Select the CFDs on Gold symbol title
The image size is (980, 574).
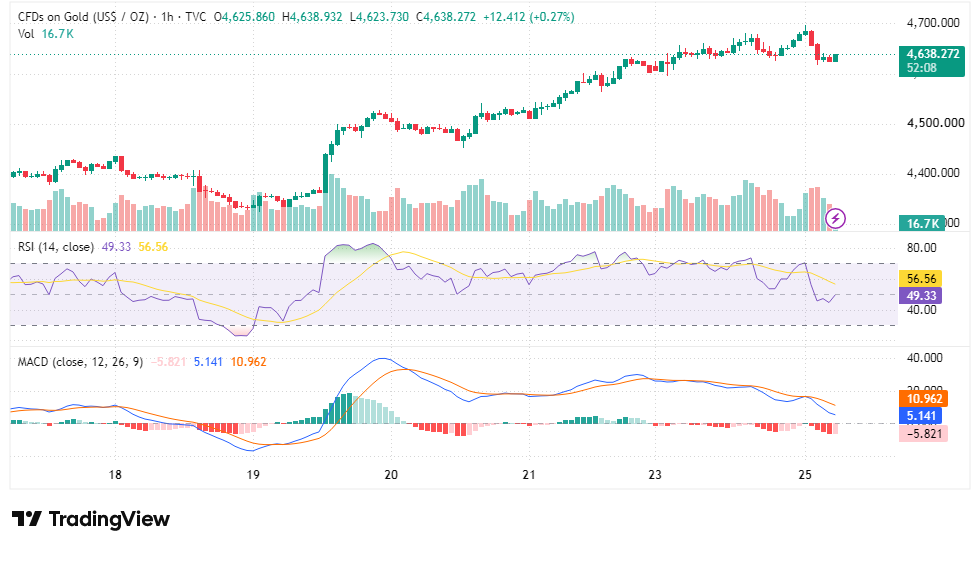[83, 17]
